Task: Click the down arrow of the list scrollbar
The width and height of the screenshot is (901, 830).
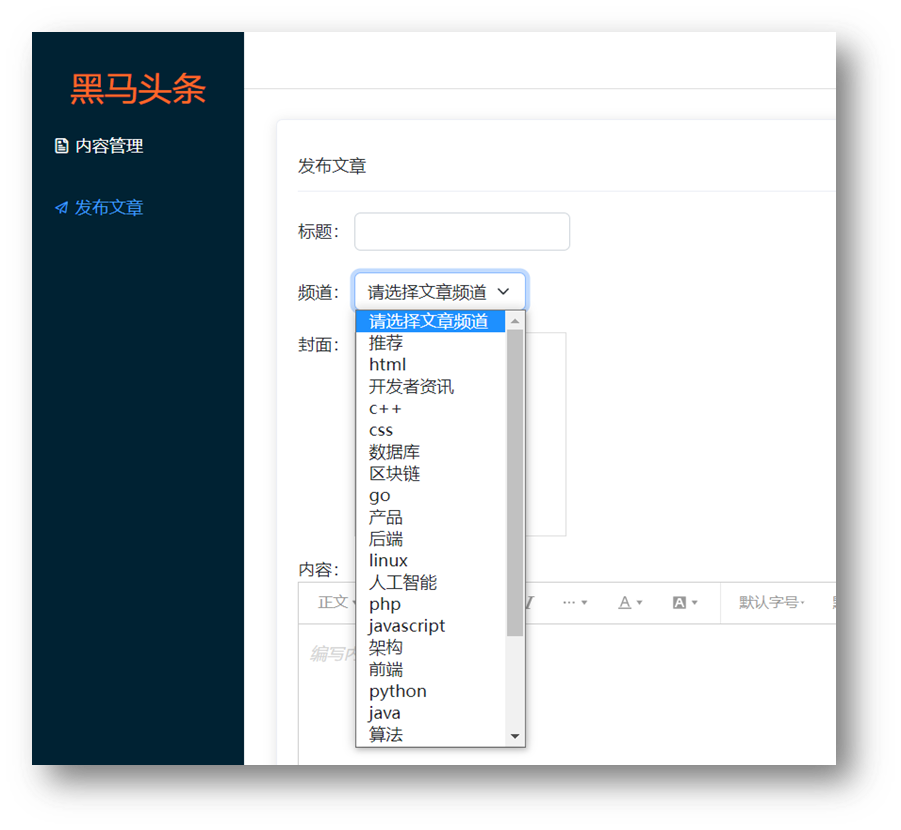Action: [x=515, y=737]
